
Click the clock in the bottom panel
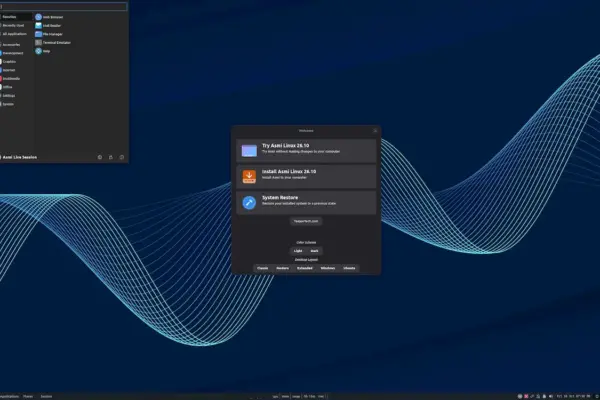pos(574,397)
